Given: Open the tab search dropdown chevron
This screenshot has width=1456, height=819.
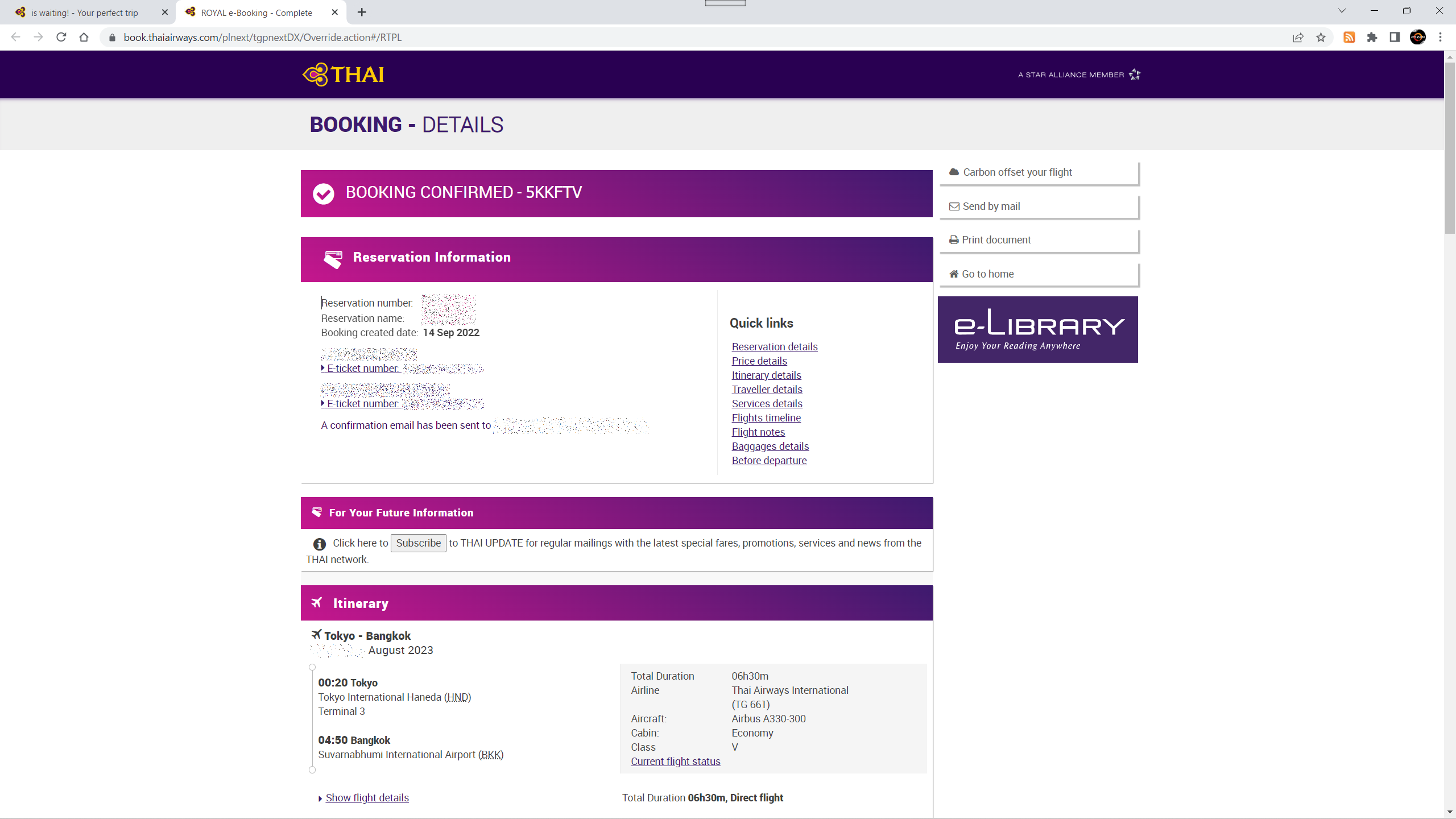Looking at the screenshot, I should 1342,11.
